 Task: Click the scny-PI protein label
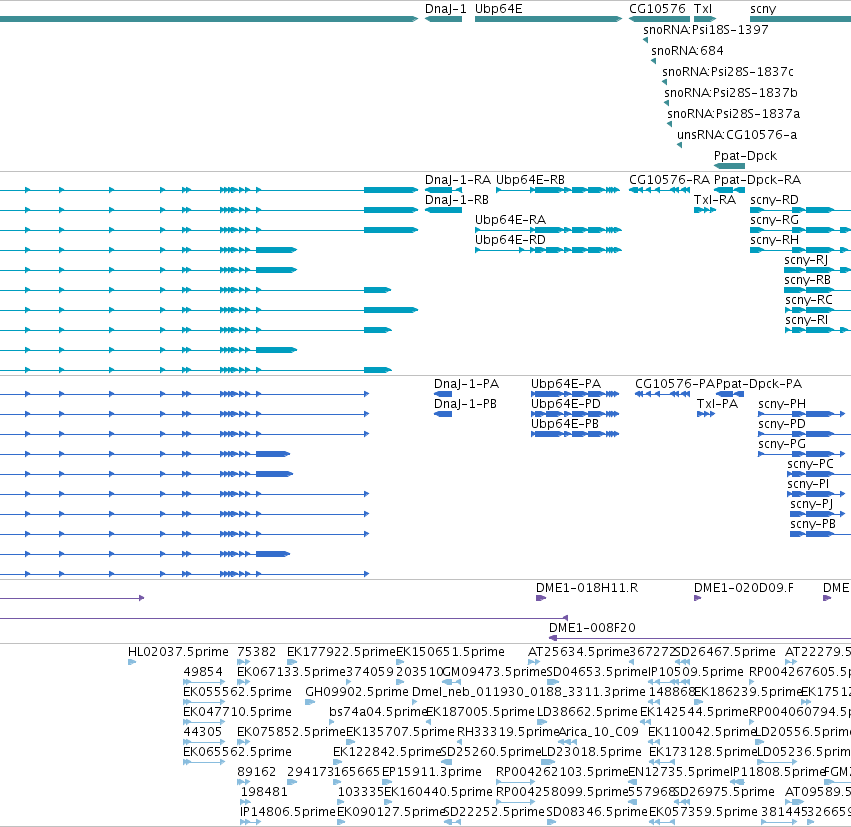808,484
